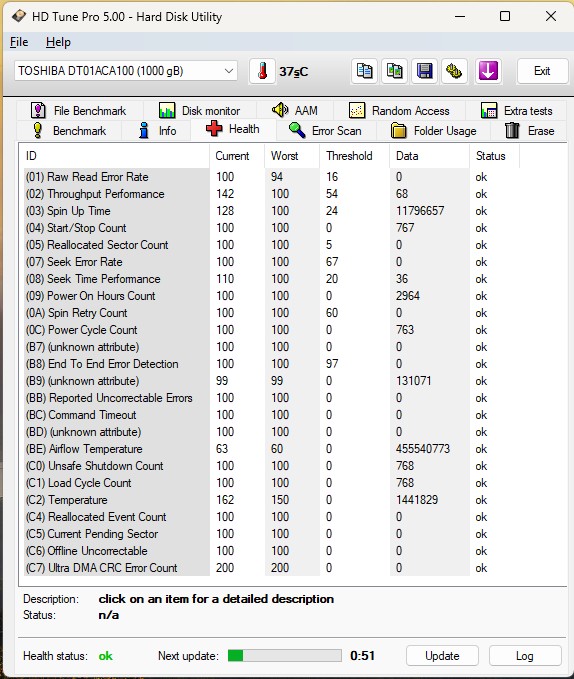Click the copy screenshot to clipboard icon
This screenshot has width=574, height=679.
click(394, 71)
